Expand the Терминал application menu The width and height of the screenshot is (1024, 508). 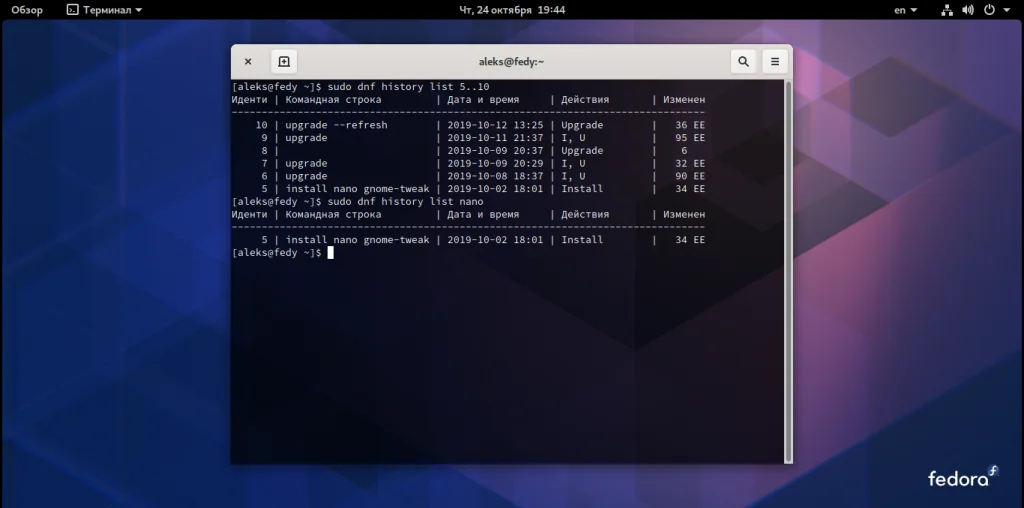104,10
